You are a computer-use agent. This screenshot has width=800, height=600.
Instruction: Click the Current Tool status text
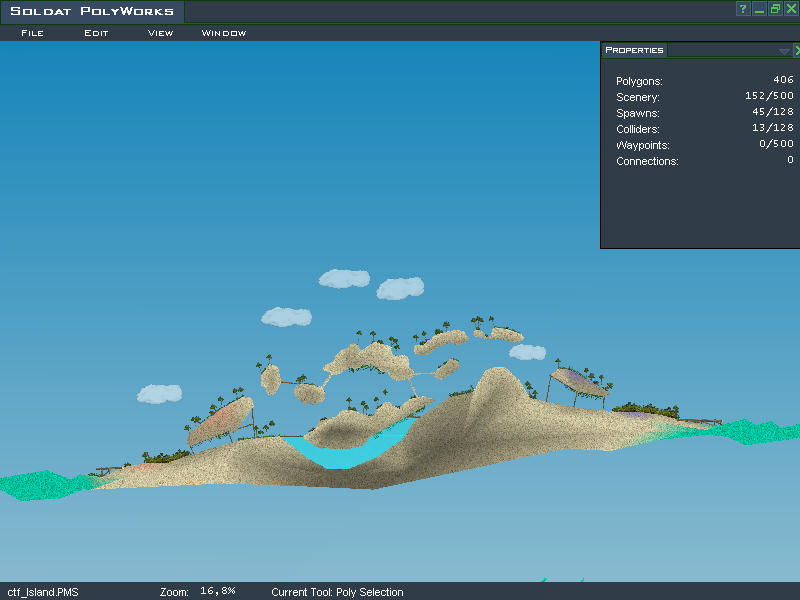tap(337, 592)
